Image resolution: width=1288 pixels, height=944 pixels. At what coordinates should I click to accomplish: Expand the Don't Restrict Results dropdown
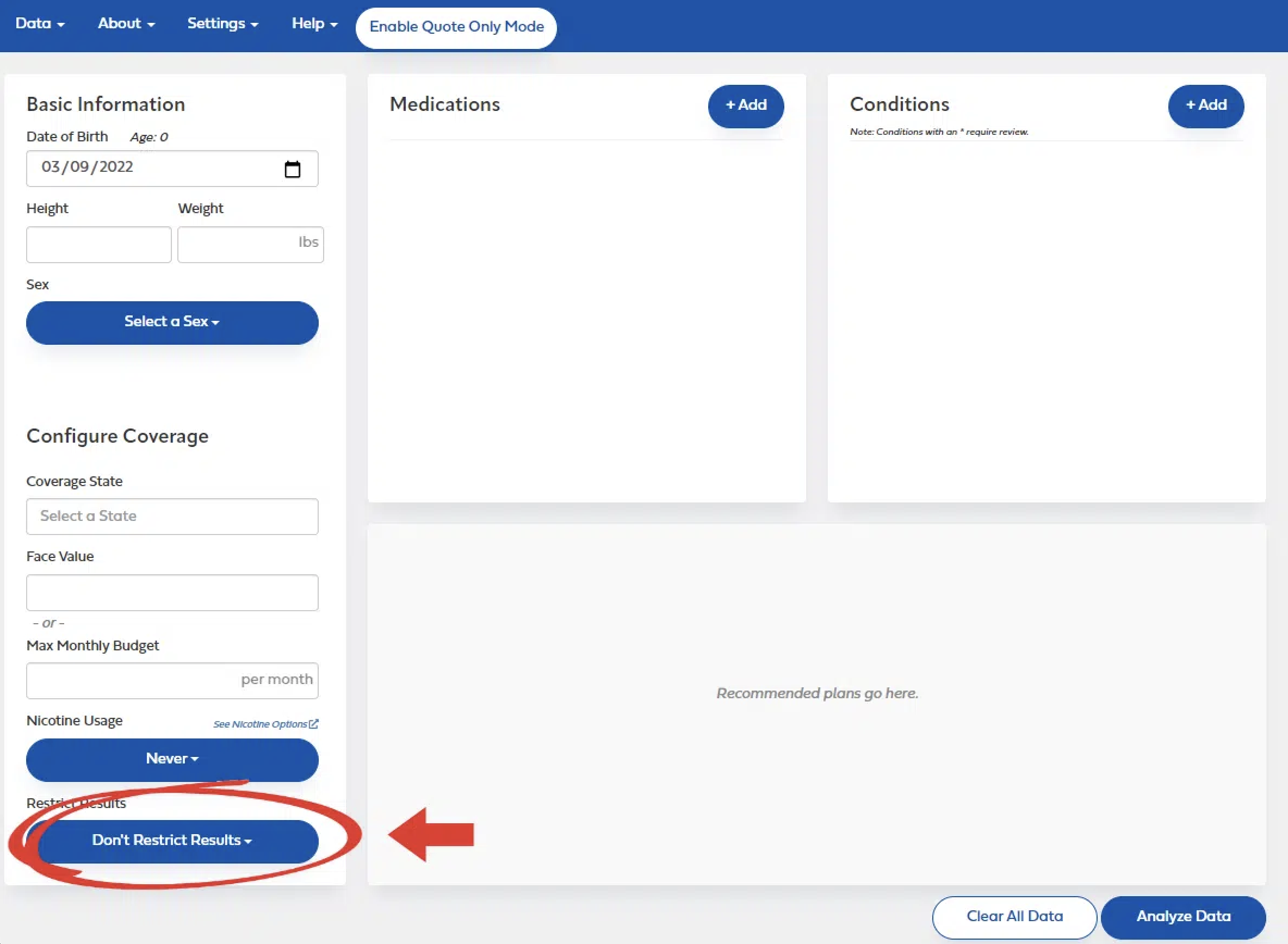[x=172, y=841]
